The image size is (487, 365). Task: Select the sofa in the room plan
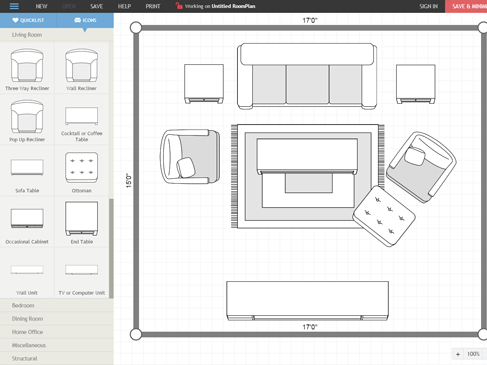307,76
